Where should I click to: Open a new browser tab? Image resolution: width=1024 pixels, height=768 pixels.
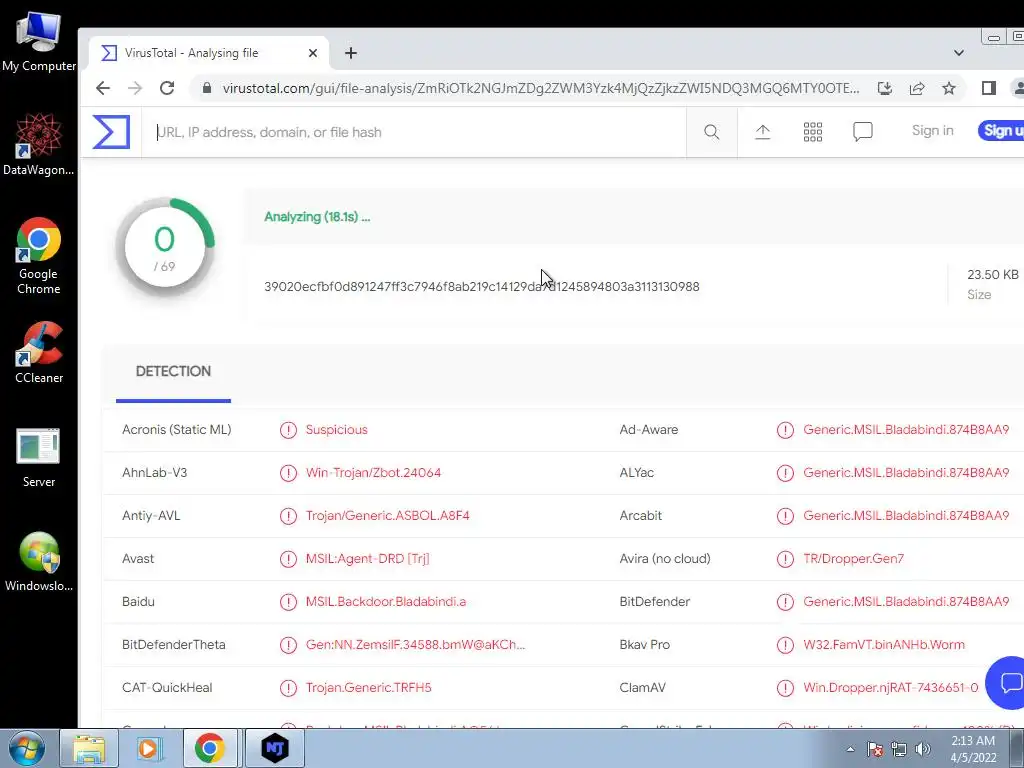351,53
